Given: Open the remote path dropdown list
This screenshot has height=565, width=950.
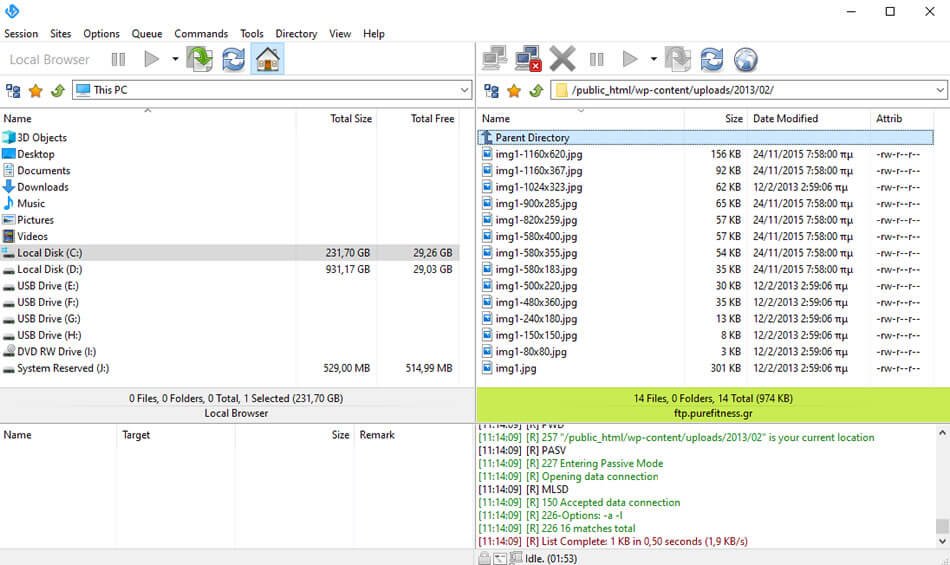Looking at the screenshot, I should [x=940, y=91].
